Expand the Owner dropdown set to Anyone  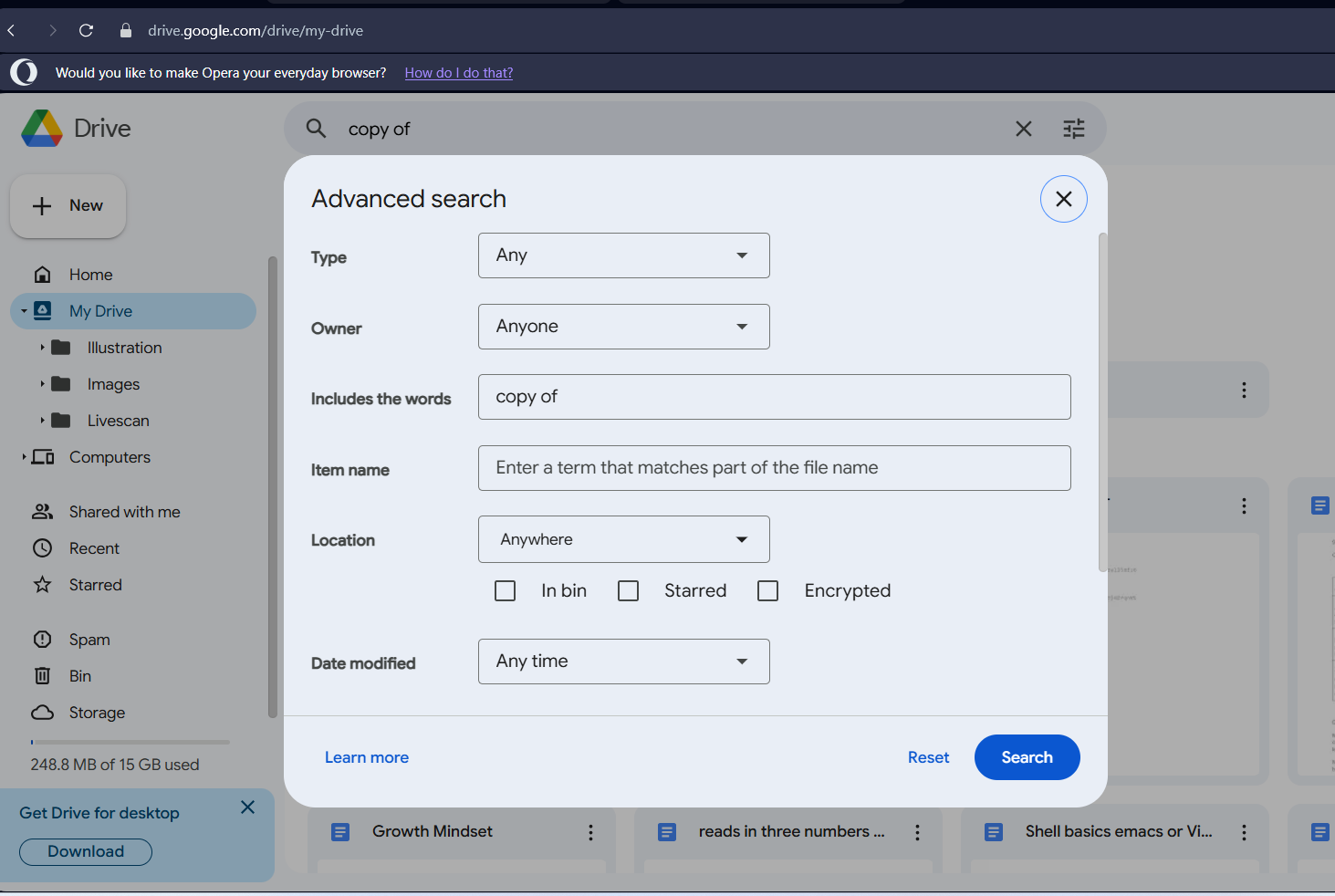pyautogui.click(x=623, y=327)
